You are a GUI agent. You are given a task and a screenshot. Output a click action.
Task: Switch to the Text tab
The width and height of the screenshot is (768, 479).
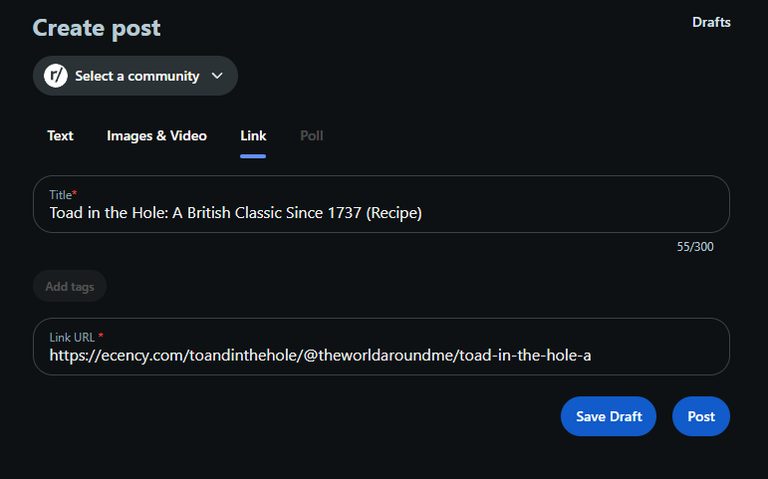pyautogui.click(x=60, y=136)
